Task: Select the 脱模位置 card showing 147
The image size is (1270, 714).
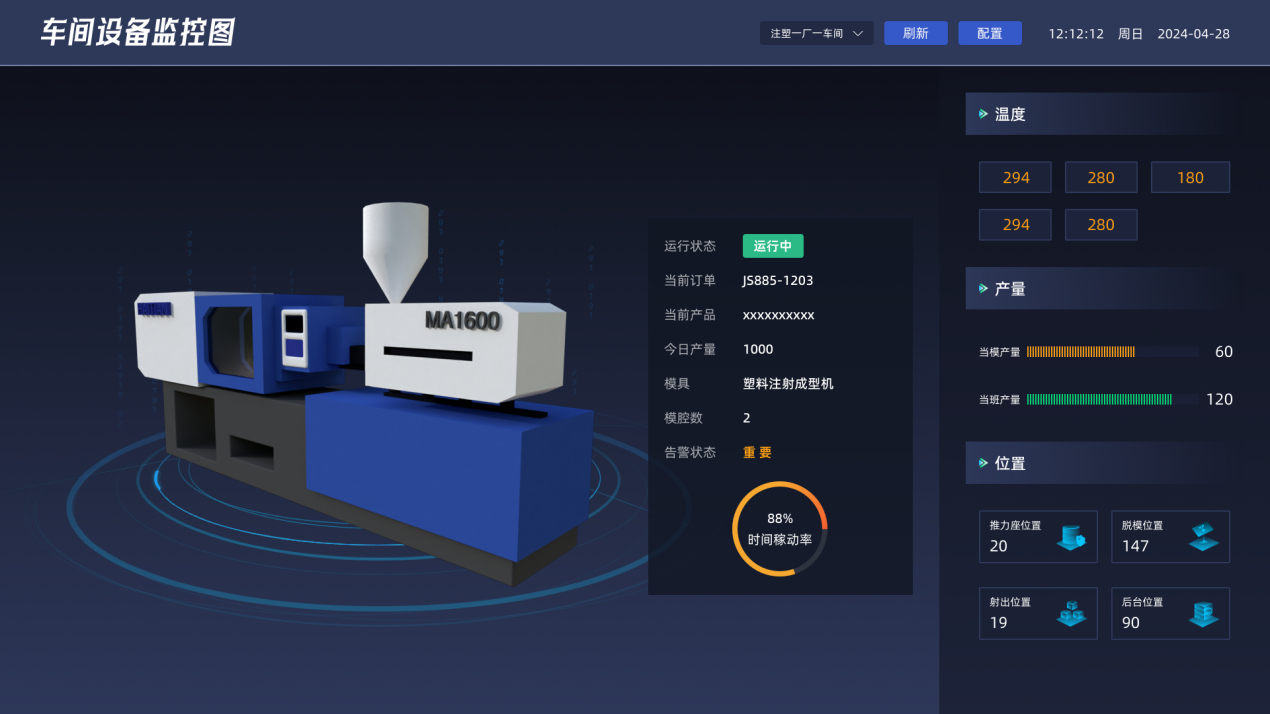Action: [1170, 537]
